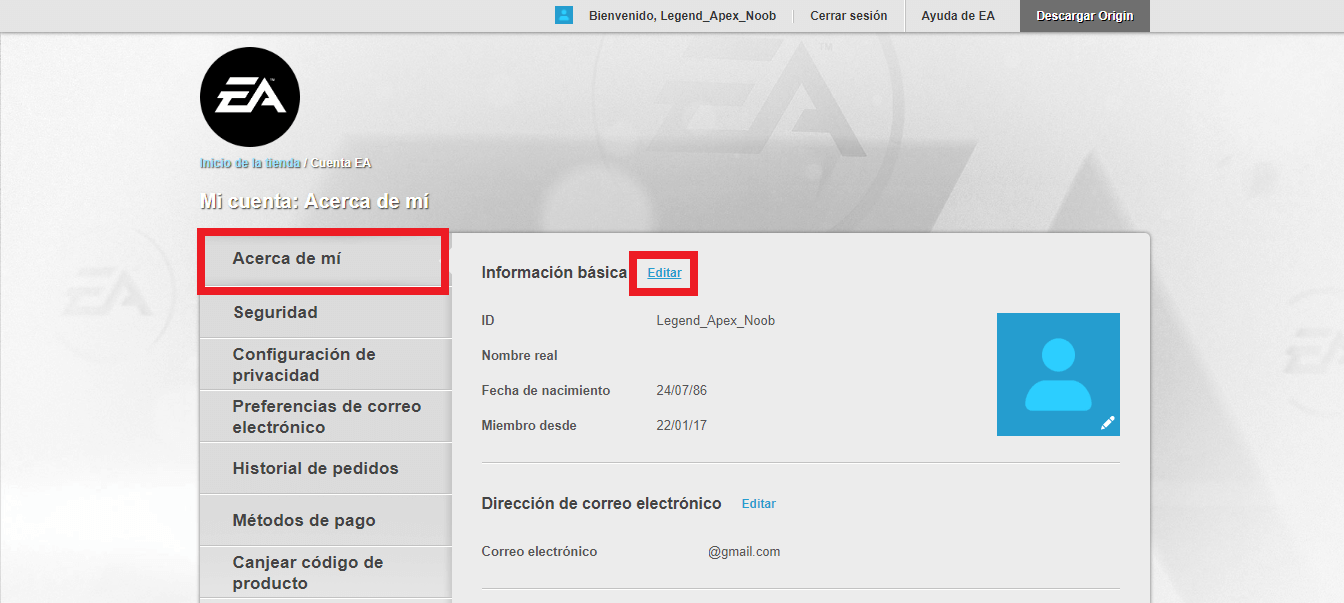
Task: Click Cerrar sesión link
Action: pyautogui.click(x=848, y=16)
